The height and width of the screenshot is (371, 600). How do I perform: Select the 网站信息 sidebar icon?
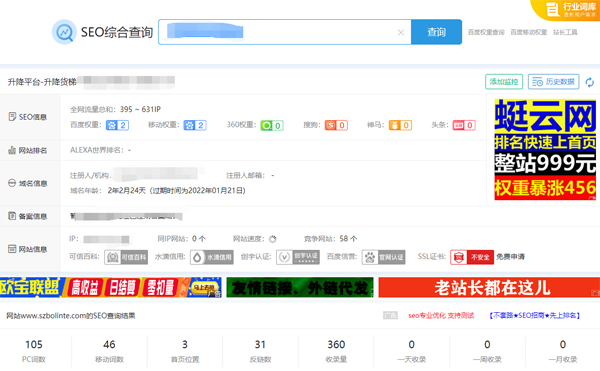point(12,249)
